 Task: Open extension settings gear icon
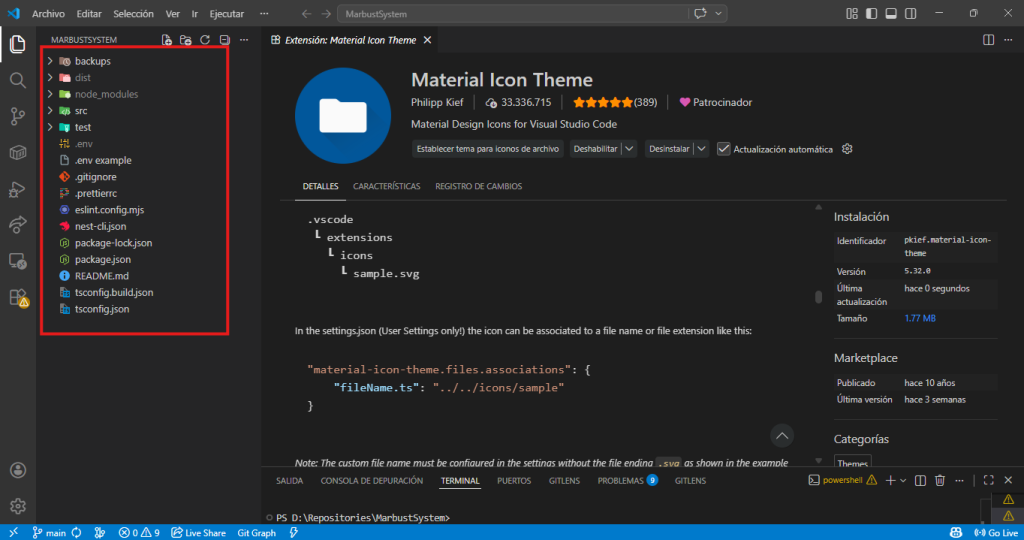coord(847,149)
